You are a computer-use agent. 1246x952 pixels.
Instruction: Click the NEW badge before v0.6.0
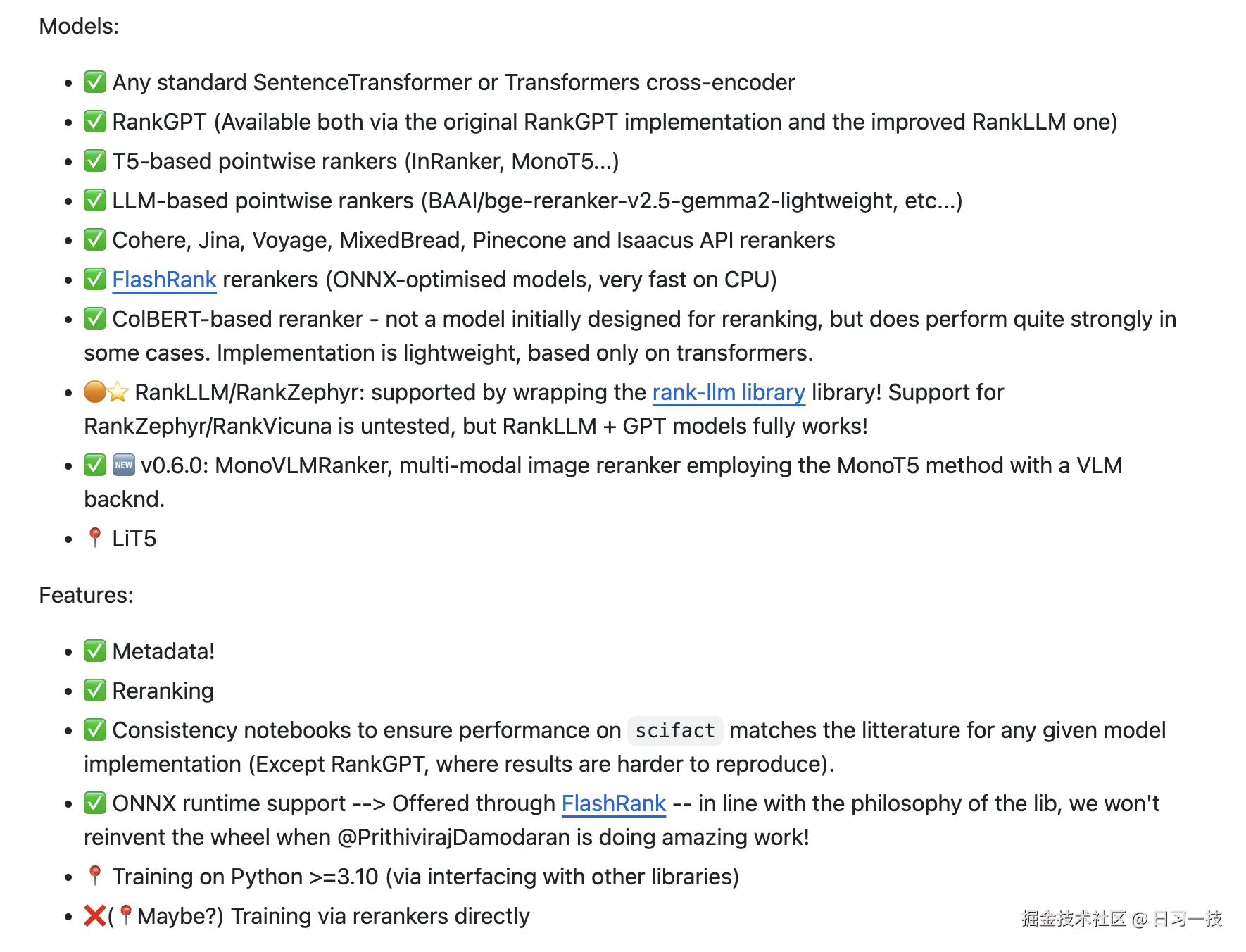(123, 465)
